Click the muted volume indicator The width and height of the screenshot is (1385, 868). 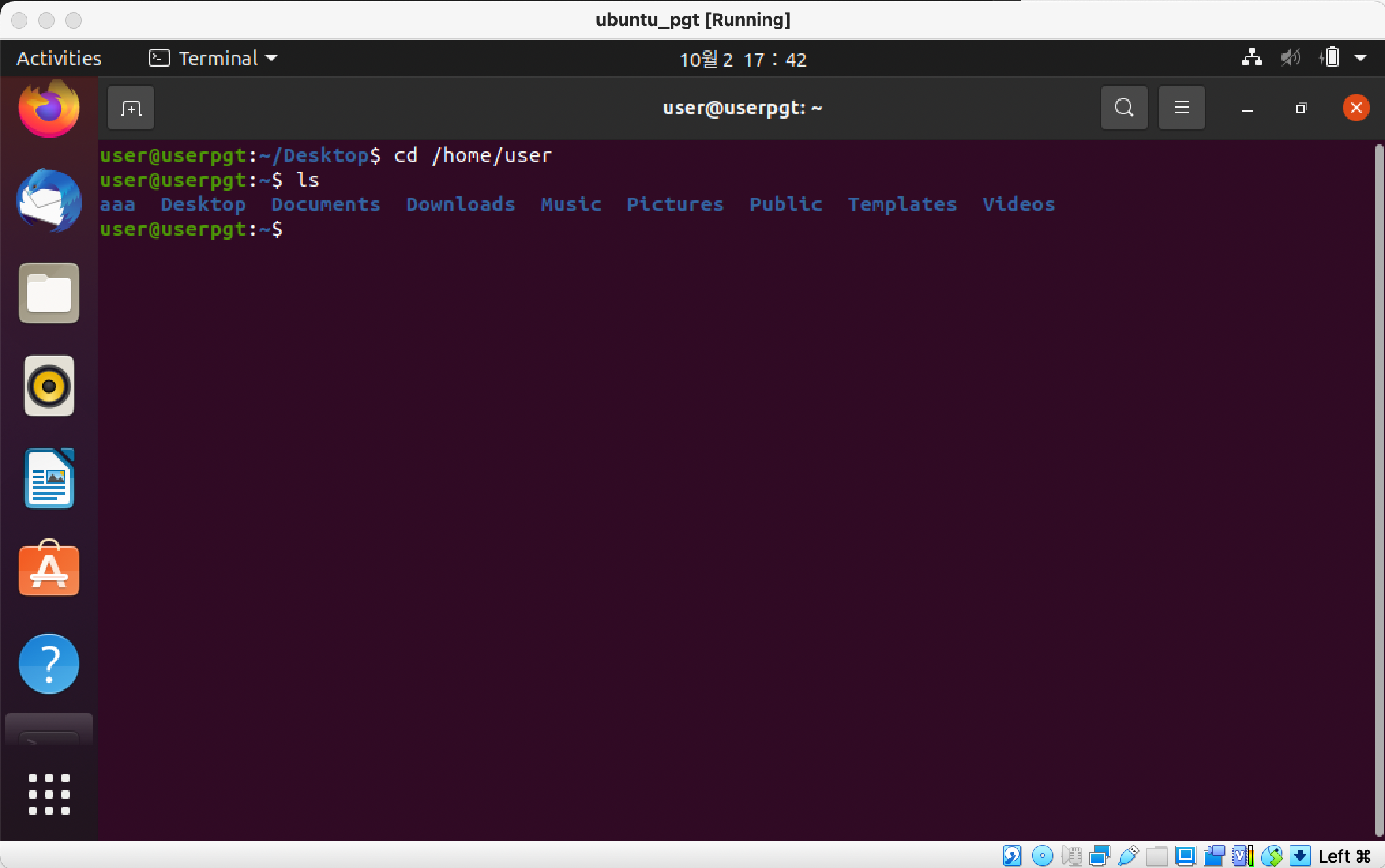1290,59
